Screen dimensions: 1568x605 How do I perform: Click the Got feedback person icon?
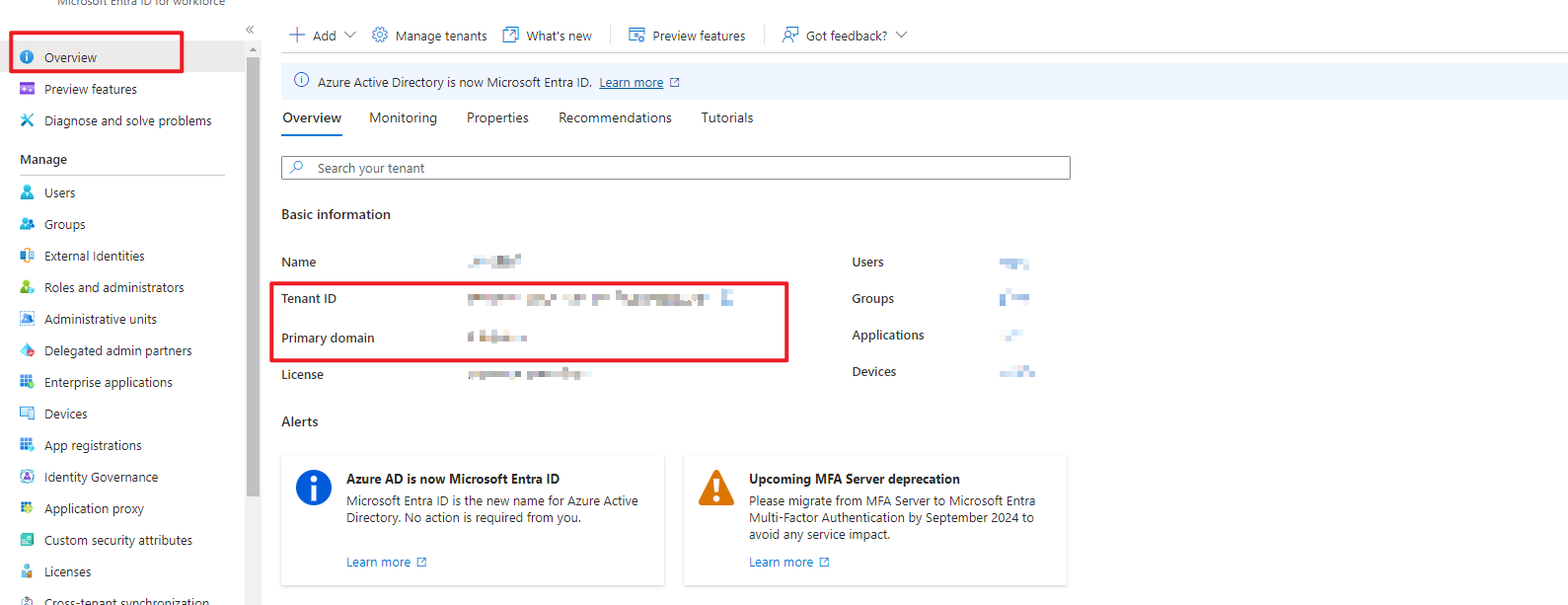tap(790, 36)
